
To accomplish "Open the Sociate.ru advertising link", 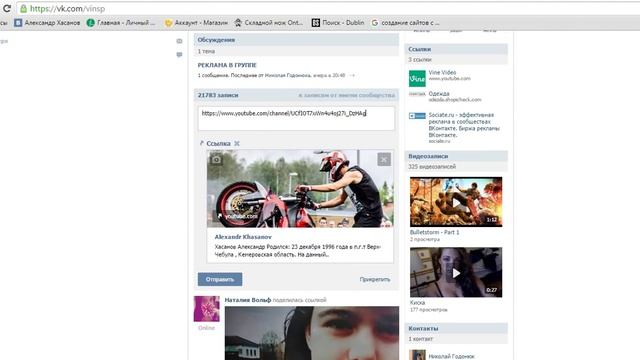I will tap(464, 125).
